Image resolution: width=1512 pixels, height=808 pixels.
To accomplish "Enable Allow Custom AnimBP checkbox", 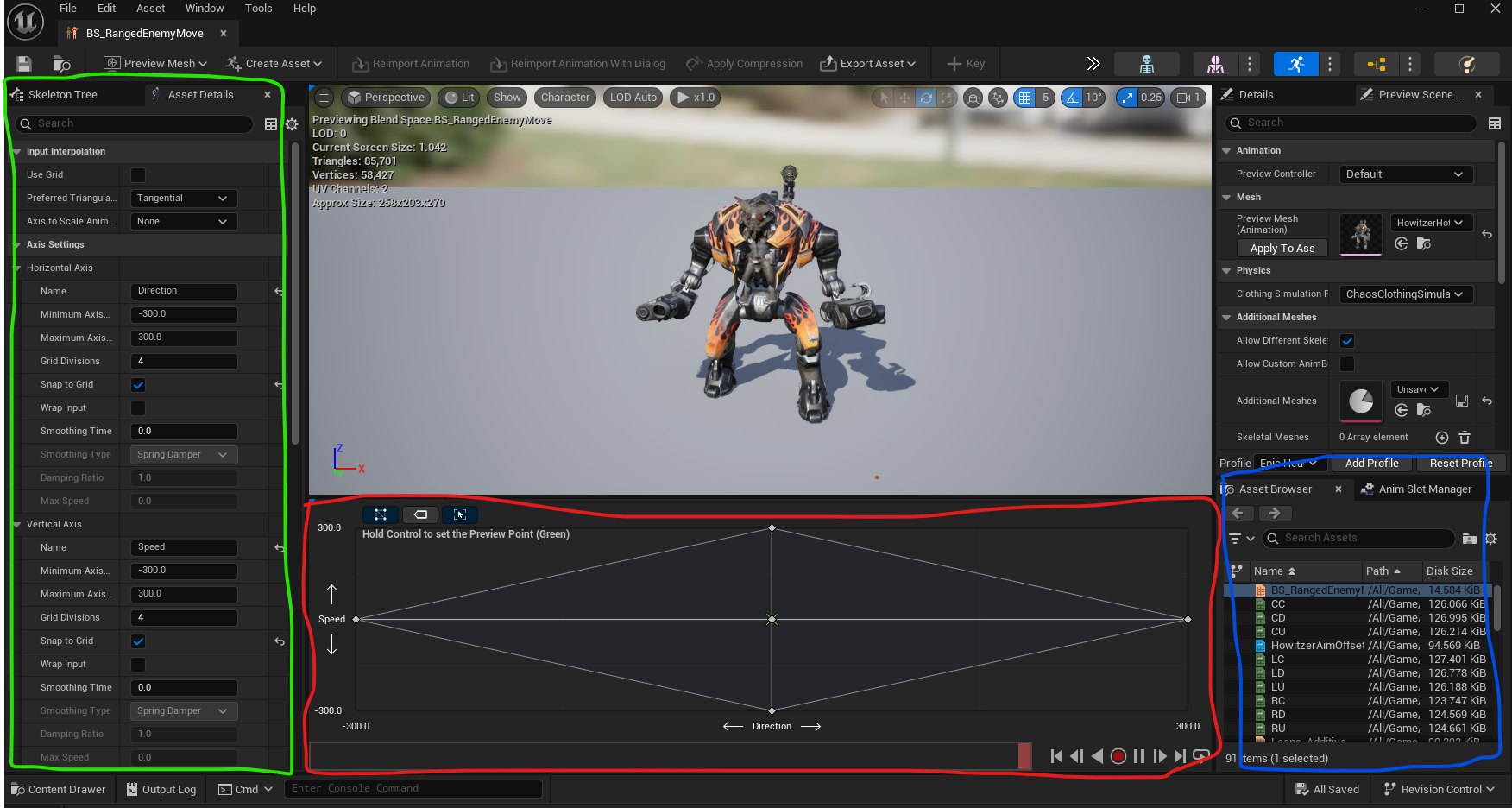I will [1347, 364].
